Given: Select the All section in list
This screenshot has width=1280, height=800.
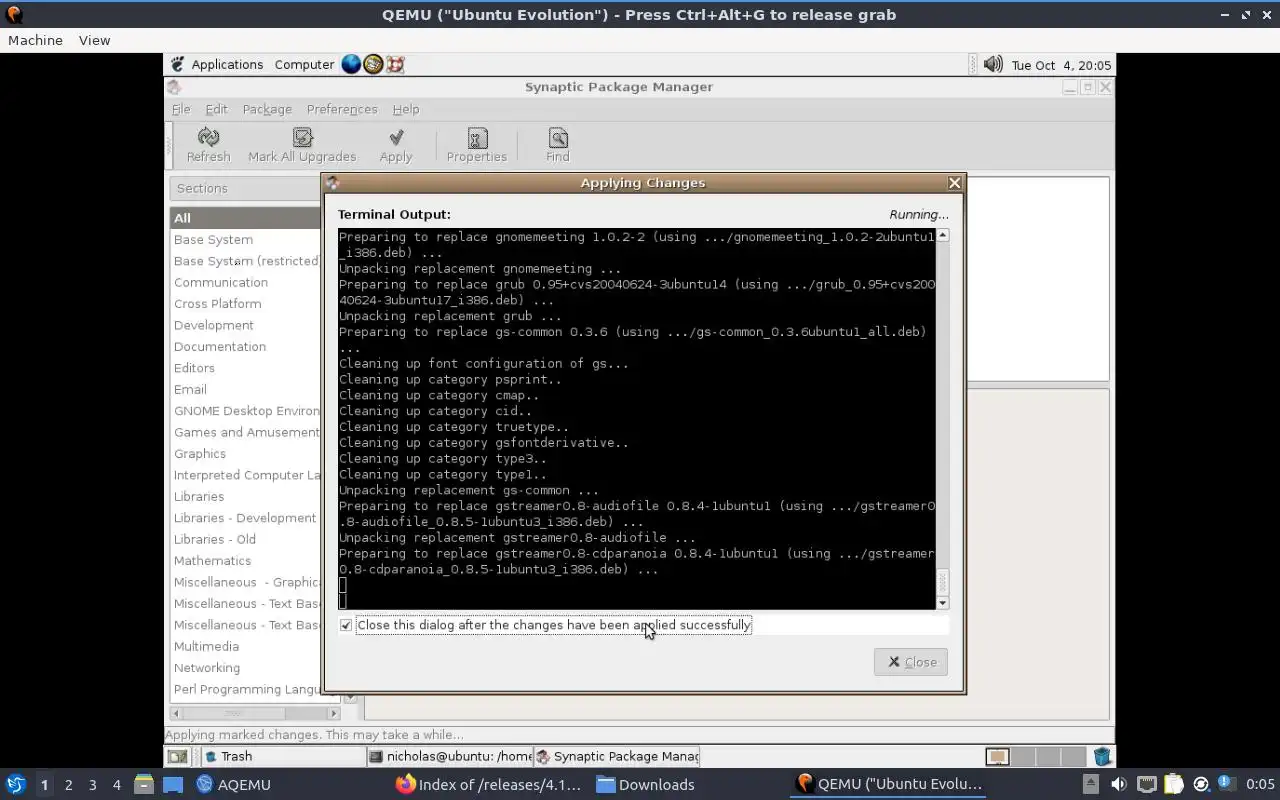Looking at the screenshot, I should [x=245, y=218].
